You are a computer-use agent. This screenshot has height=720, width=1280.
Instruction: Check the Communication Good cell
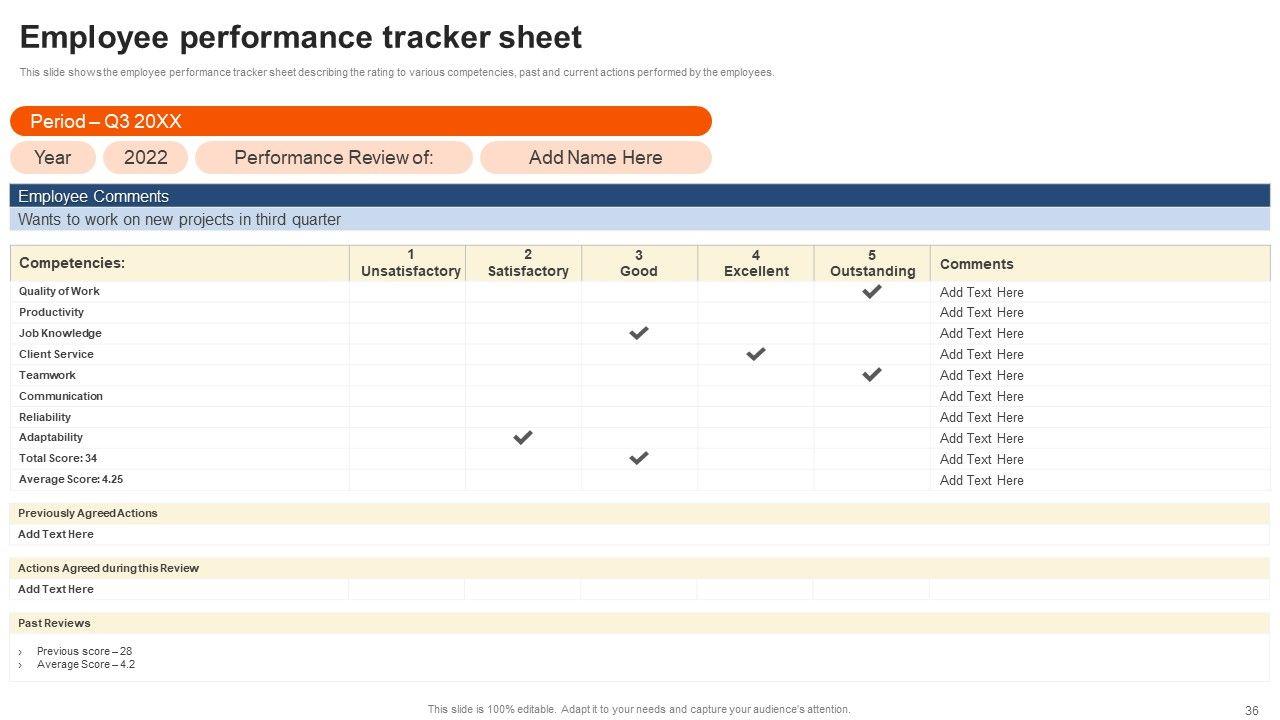(x=638, y=396)
